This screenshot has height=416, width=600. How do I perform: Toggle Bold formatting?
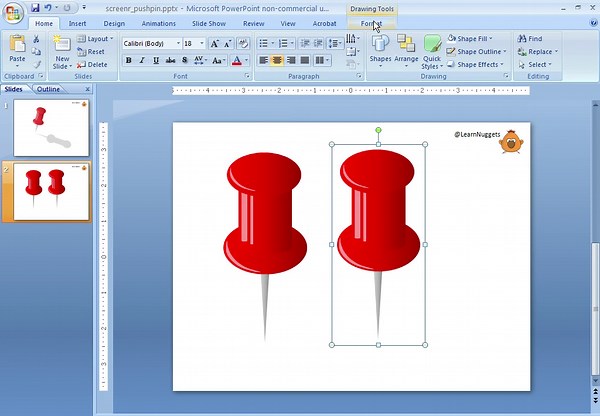pos(129,60)
